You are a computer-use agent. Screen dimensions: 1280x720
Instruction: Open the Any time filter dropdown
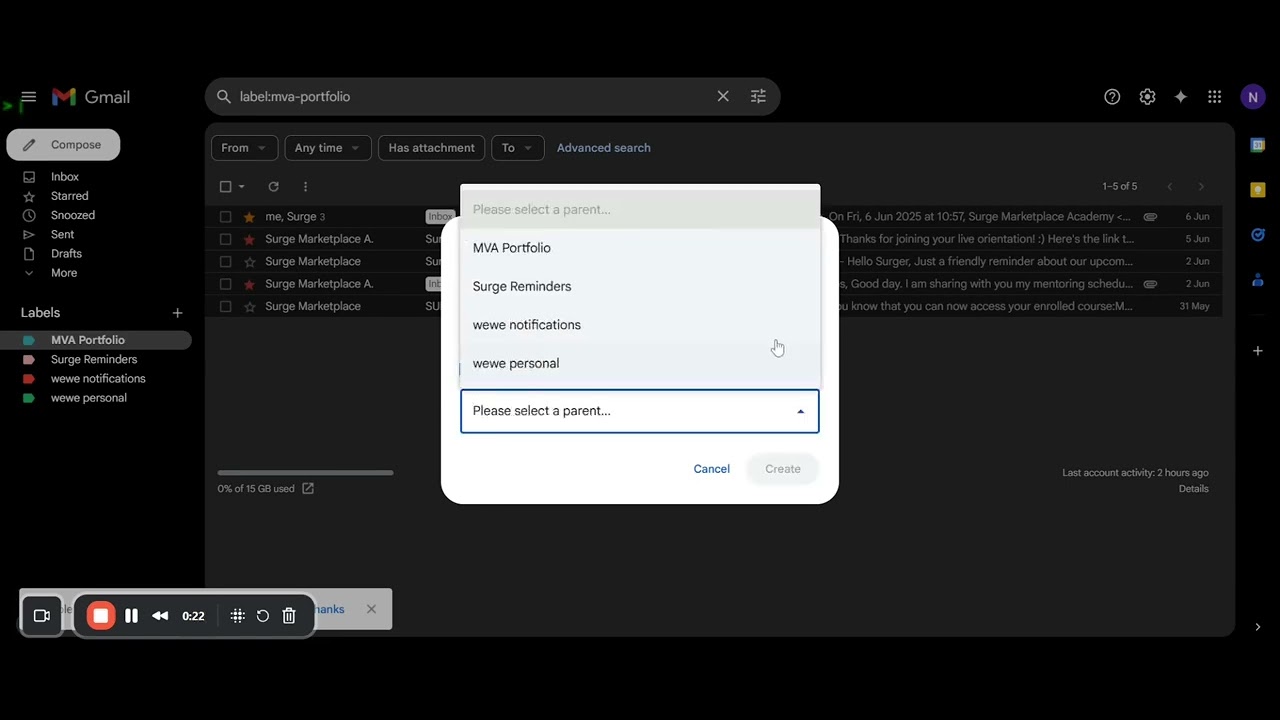click(x=328, y=148)
